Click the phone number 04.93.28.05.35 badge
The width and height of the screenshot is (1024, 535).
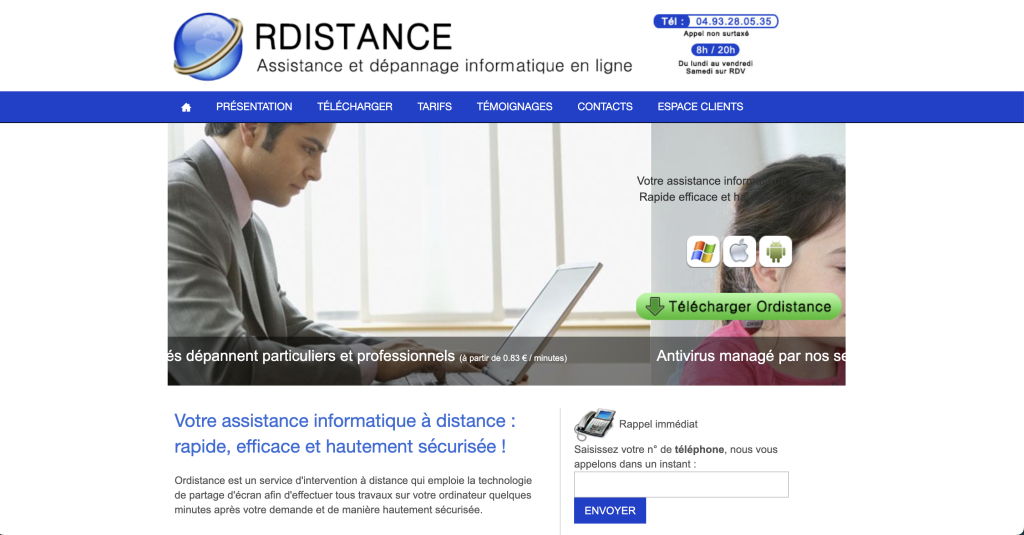point(716,22)
